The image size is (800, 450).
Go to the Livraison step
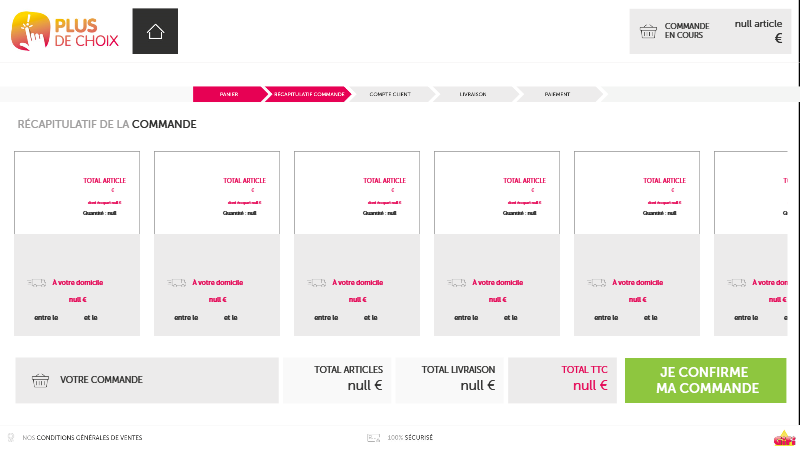point(473,94)
